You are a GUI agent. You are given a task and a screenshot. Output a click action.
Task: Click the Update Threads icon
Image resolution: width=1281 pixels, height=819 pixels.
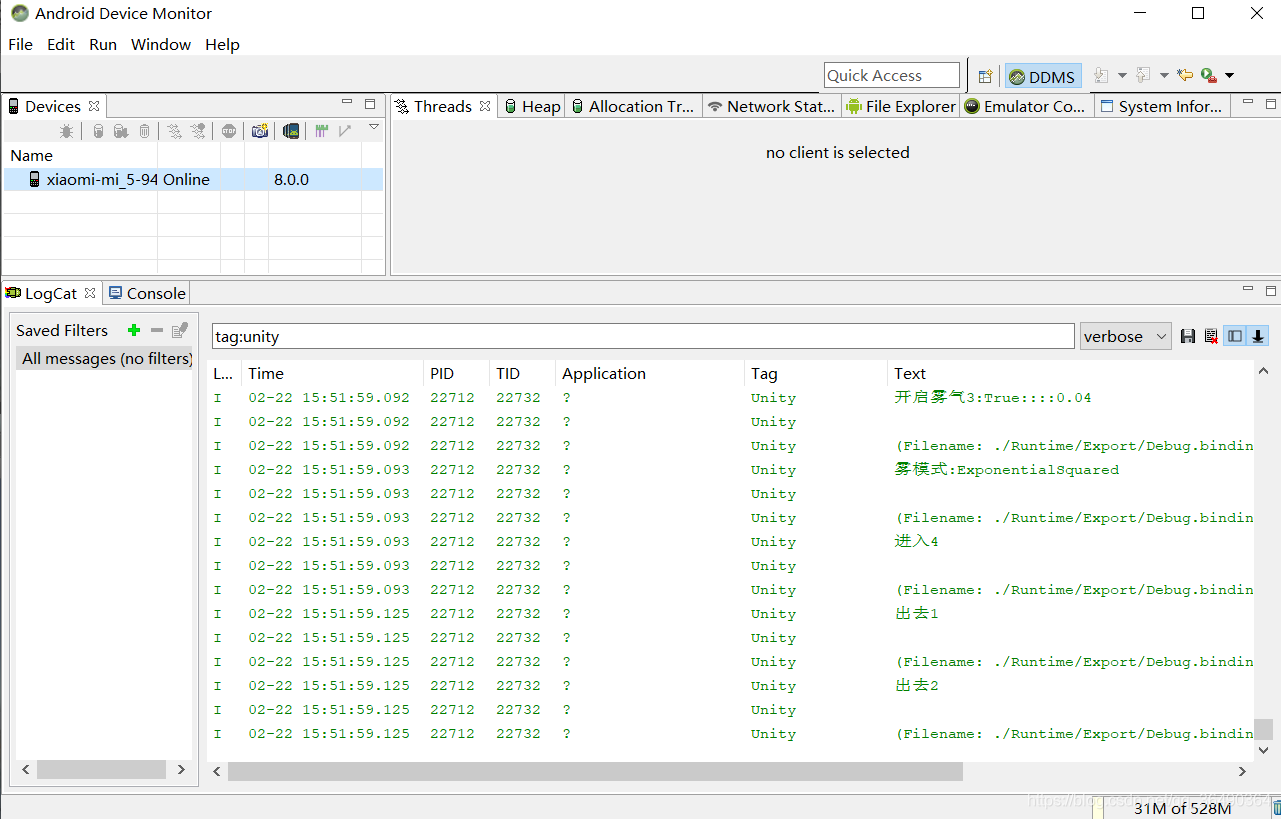click(174, 131)
